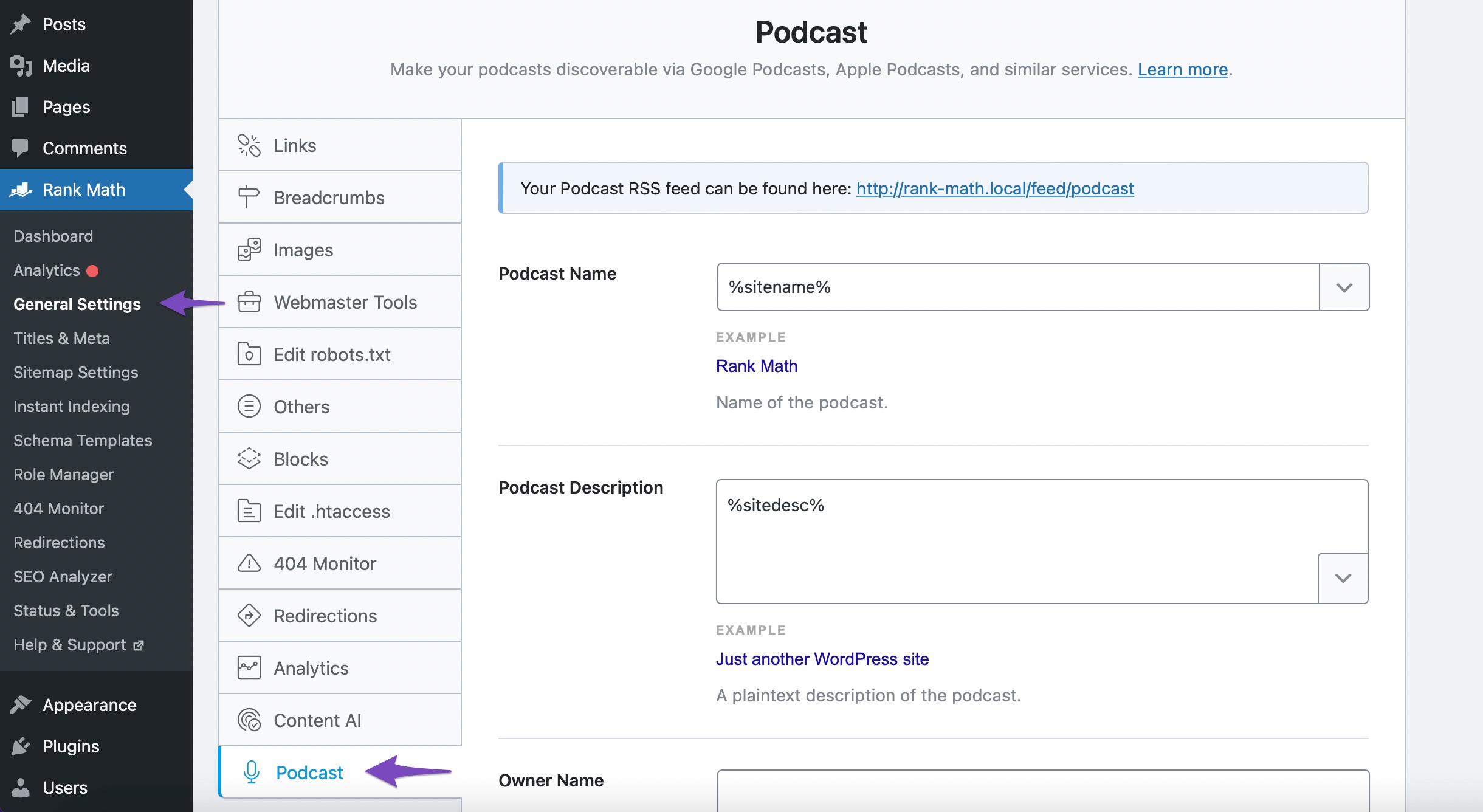Open Redirections in left sidebar submenu
The height and width of the screenshot is (812, 1483).
coord(59,543)
